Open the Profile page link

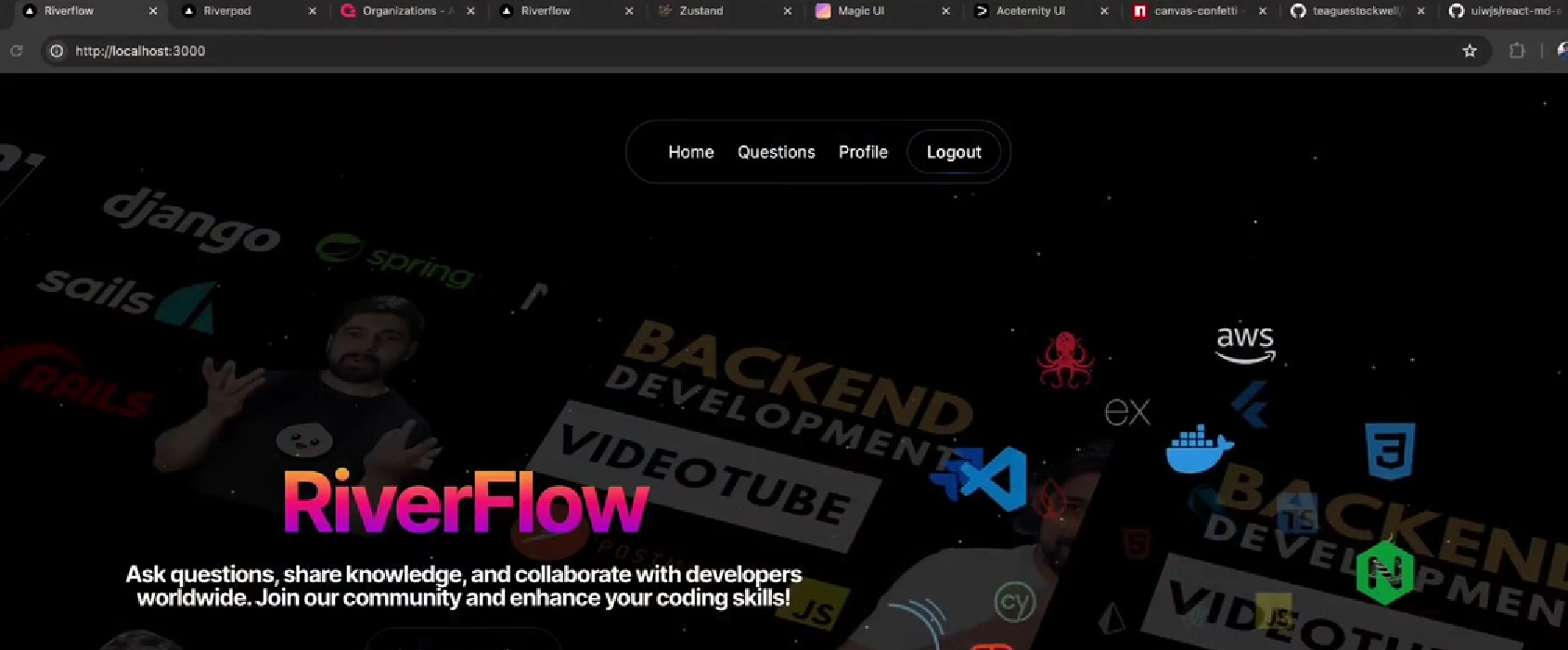tap(863, 152)
